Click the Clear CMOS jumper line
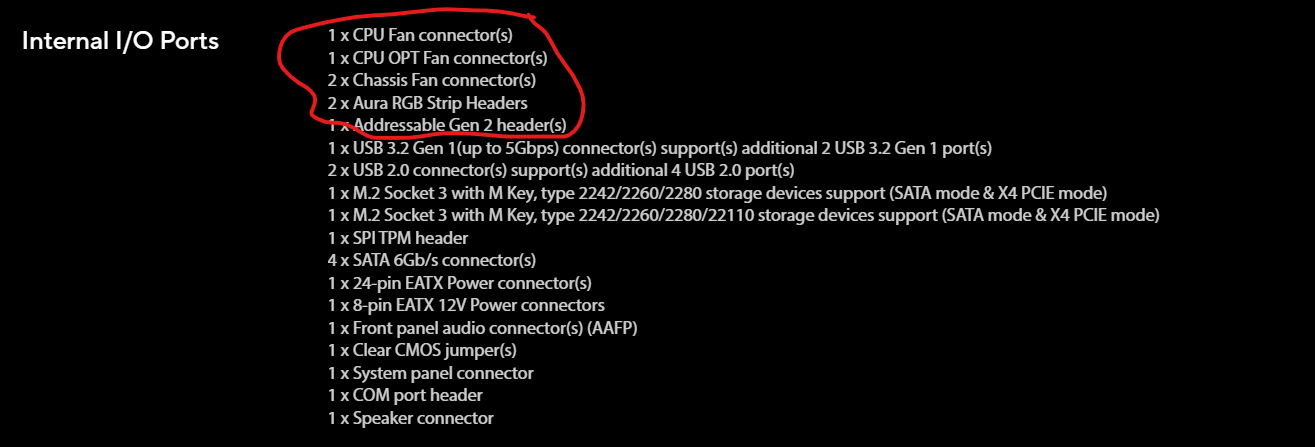This screenshot has width=1315, height=447. coord(421,350)
